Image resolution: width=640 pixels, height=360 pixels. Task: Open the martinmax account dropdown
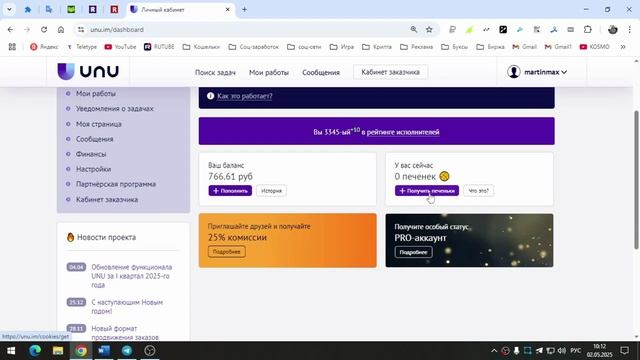pyautogui.click(x=537, y=72)
